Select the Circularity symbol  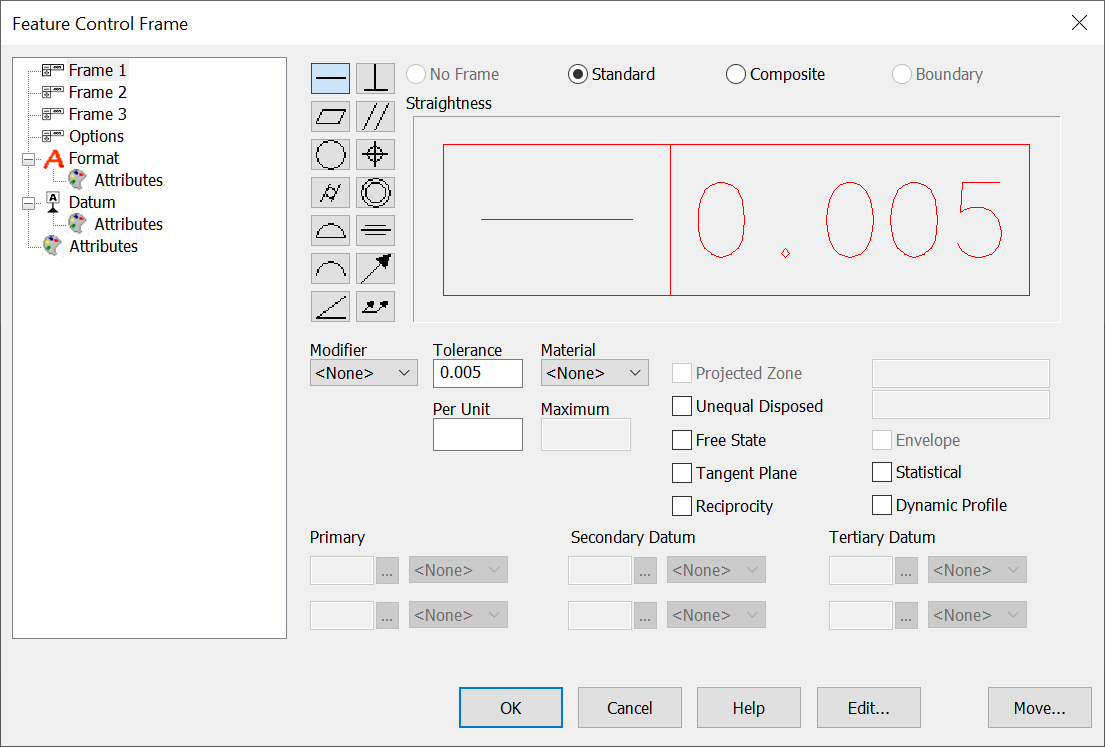coord(330,154)
